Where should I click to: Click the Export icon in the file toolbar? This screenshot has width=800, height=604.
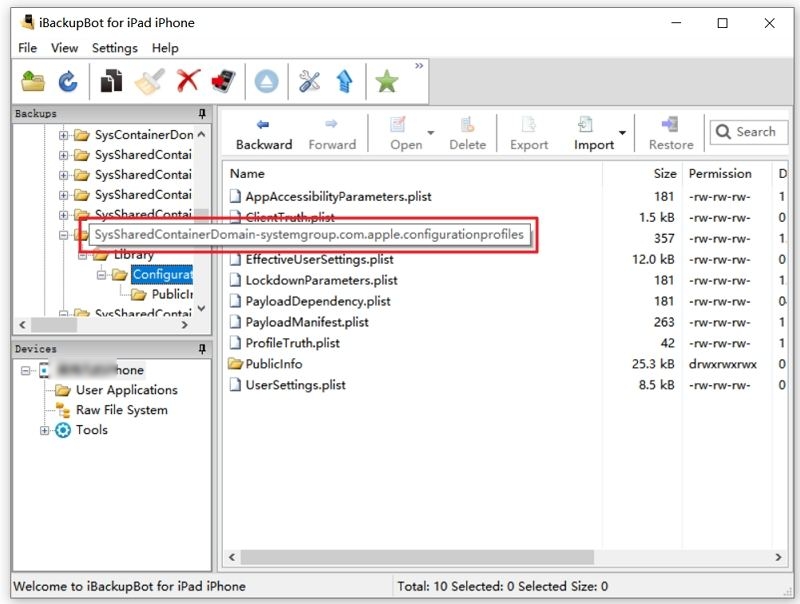[528, 130]
